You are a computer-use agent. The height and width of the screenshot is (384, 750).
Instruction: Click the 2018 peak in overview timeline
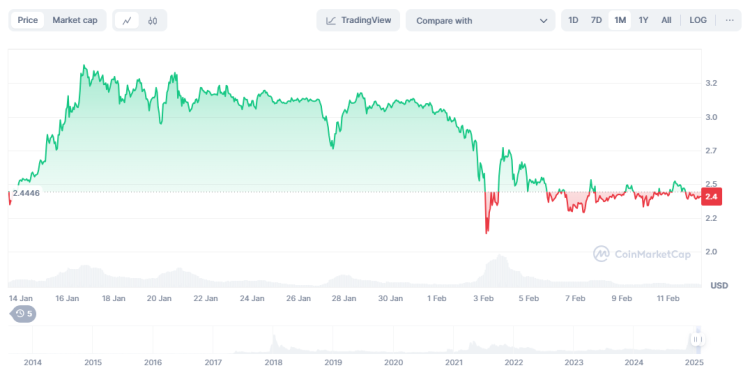(x=274, y=340)
